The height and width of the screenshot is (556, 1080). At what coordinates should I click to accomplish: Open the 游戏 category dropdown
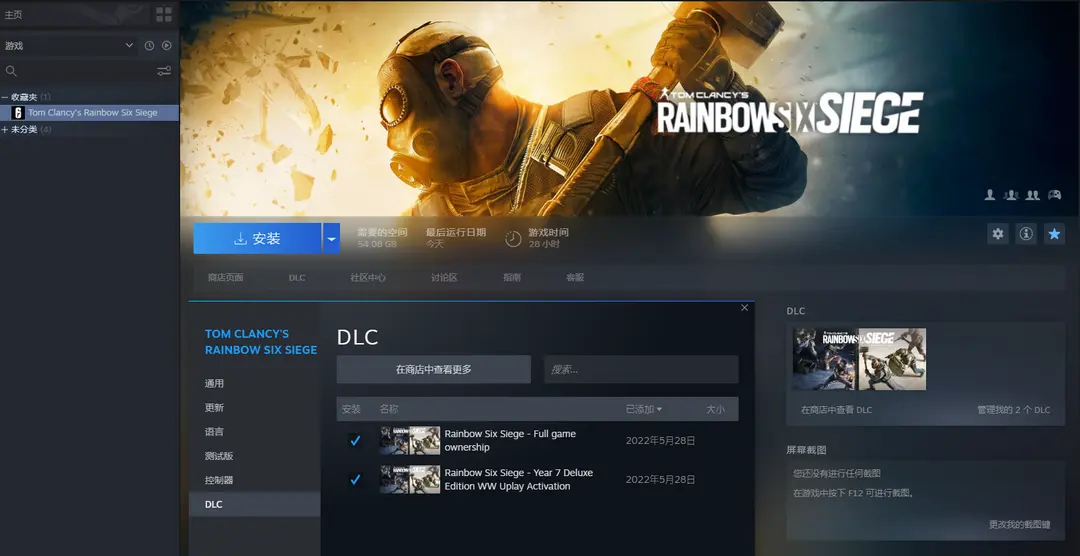(70, 45)
